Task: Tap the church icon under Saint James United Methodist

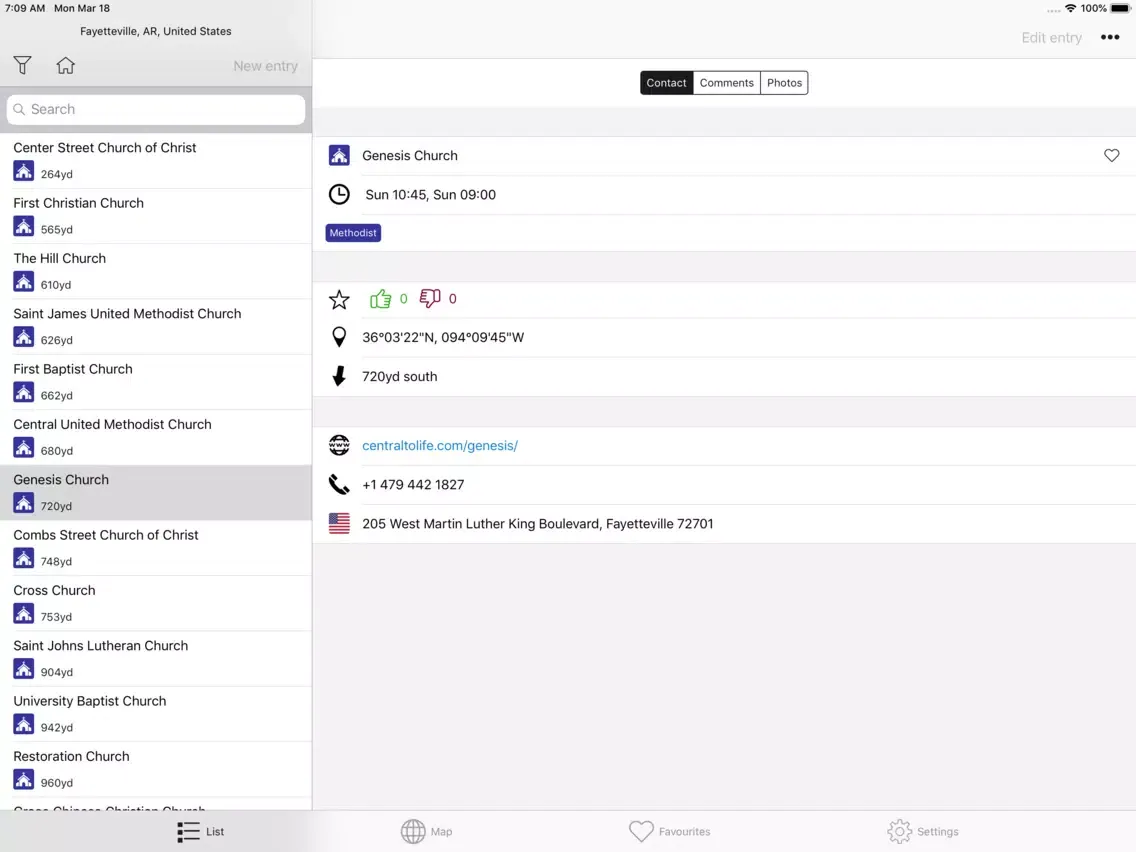Action: click(23, 337)
